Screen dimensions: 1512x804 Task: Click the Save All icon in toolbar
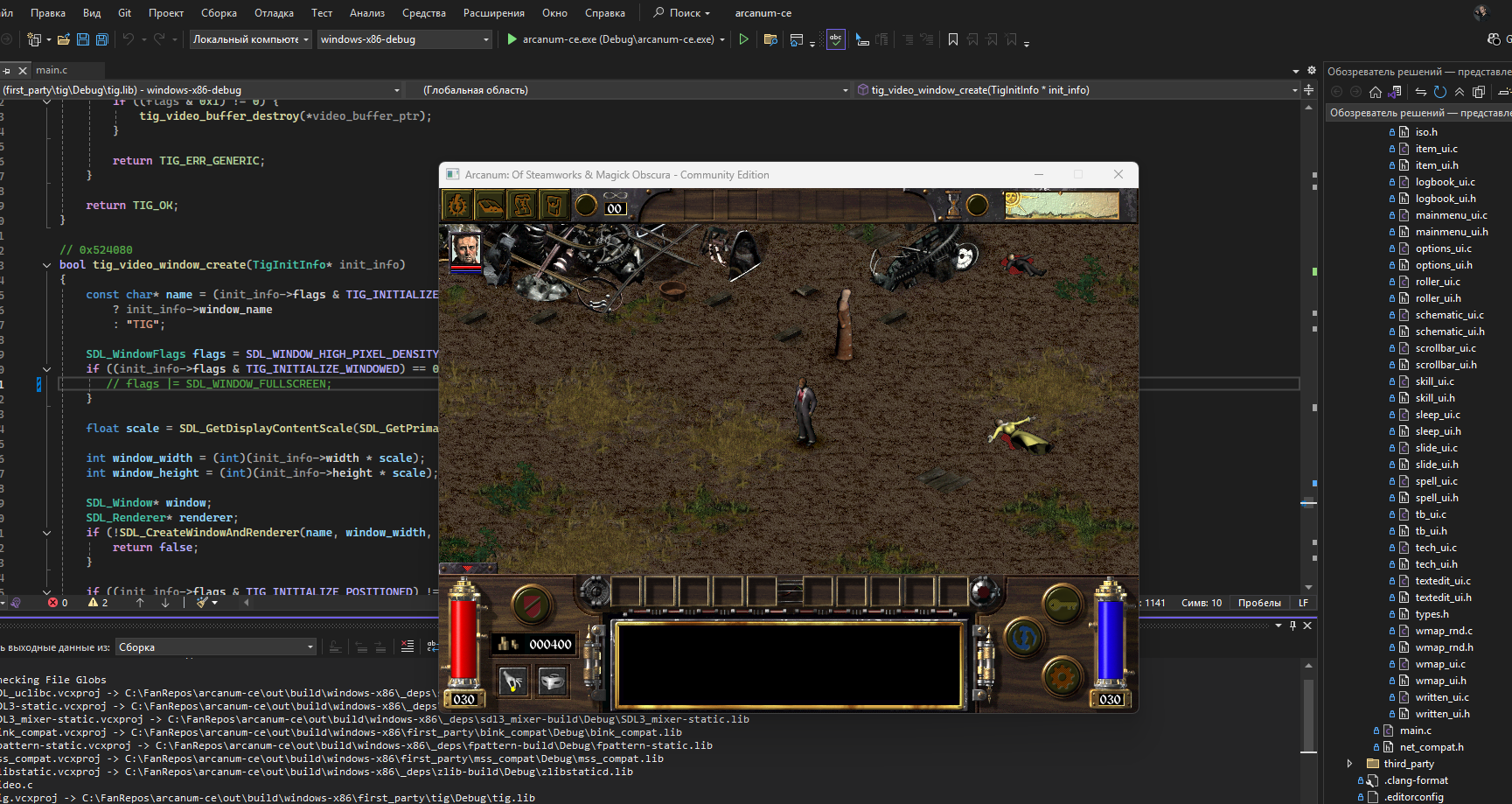click(101, 39)
